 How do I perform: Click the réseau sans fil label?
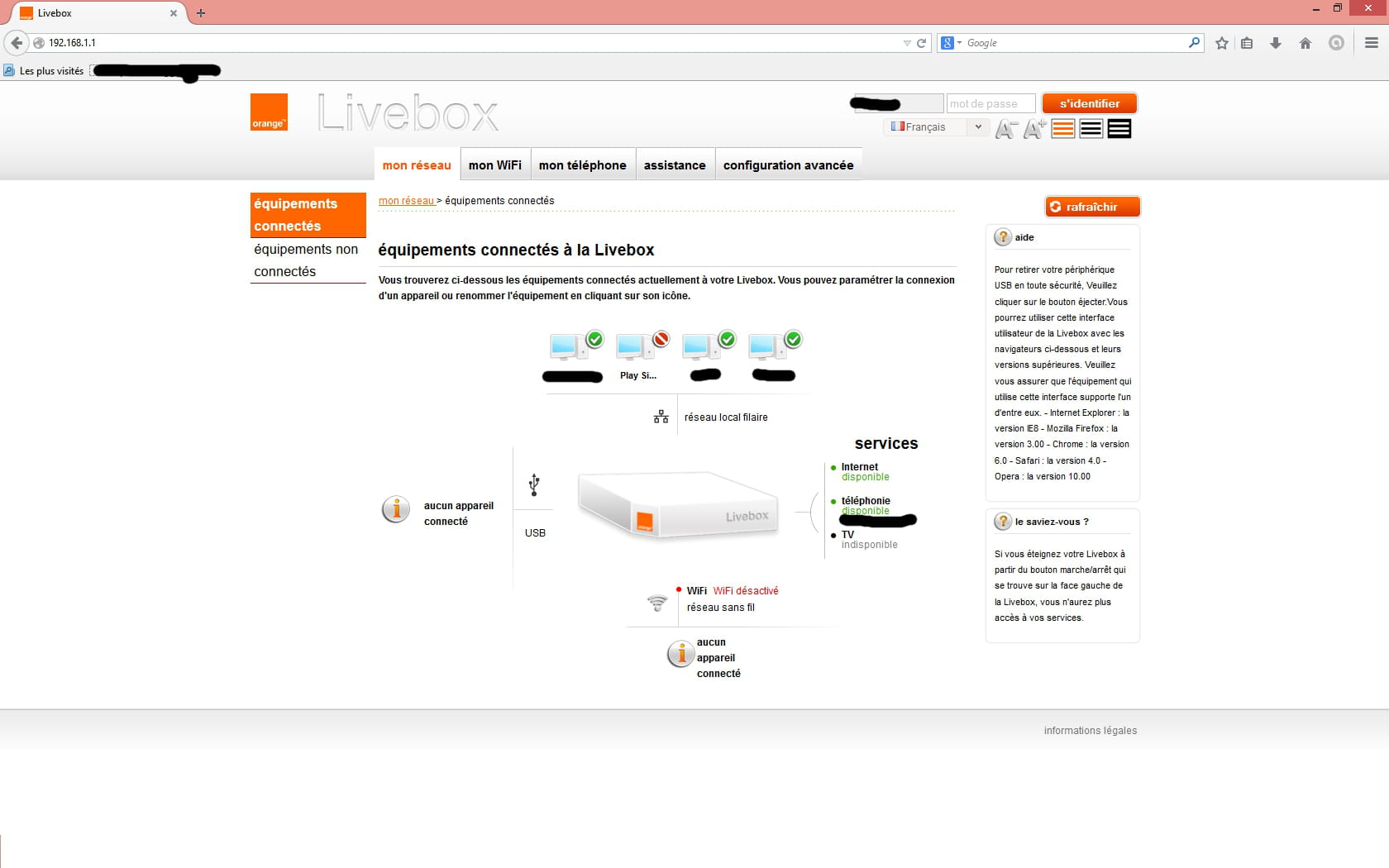click(x=721, y=608)
